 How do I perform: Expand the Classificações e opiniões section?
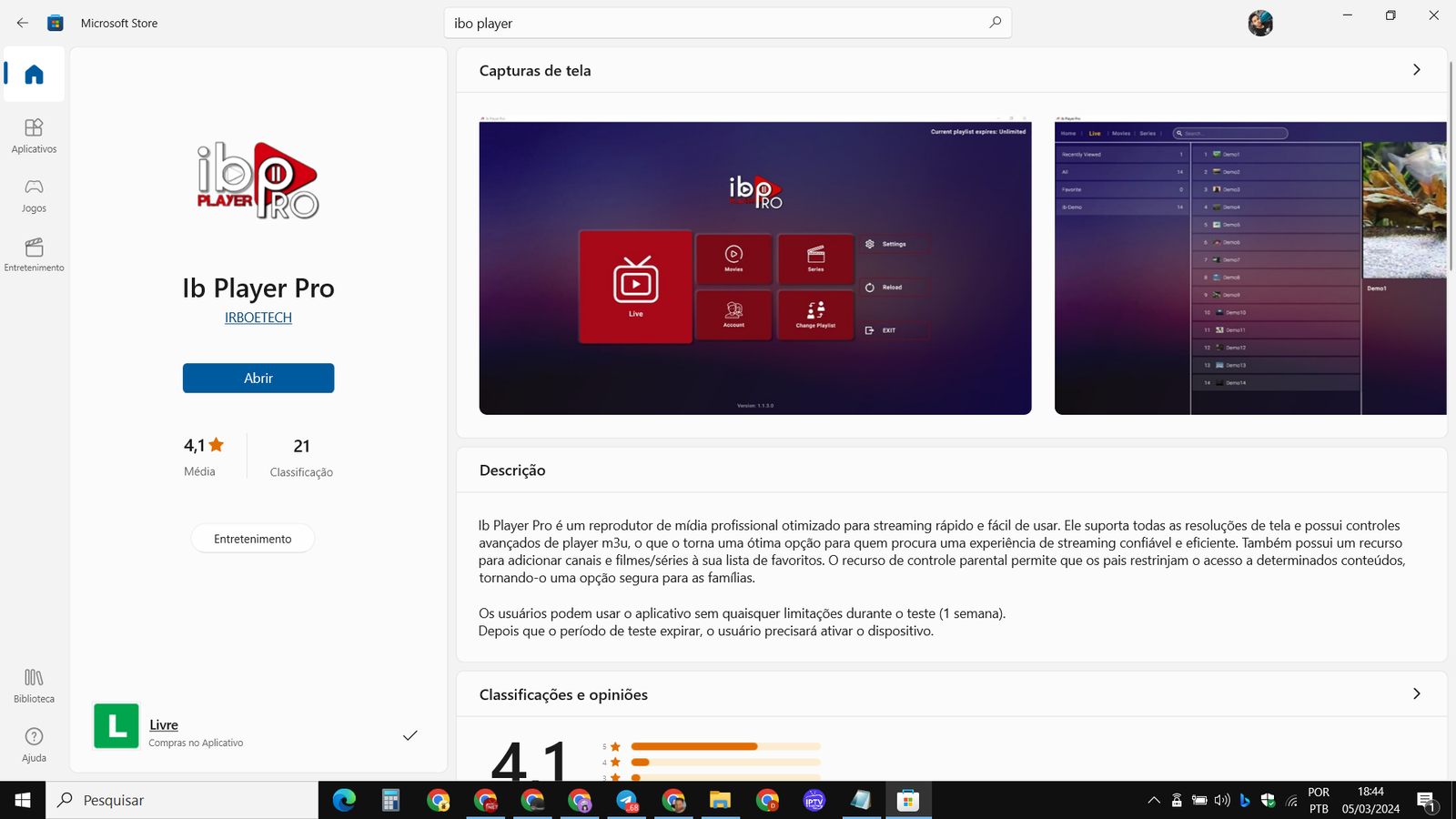1416,693
